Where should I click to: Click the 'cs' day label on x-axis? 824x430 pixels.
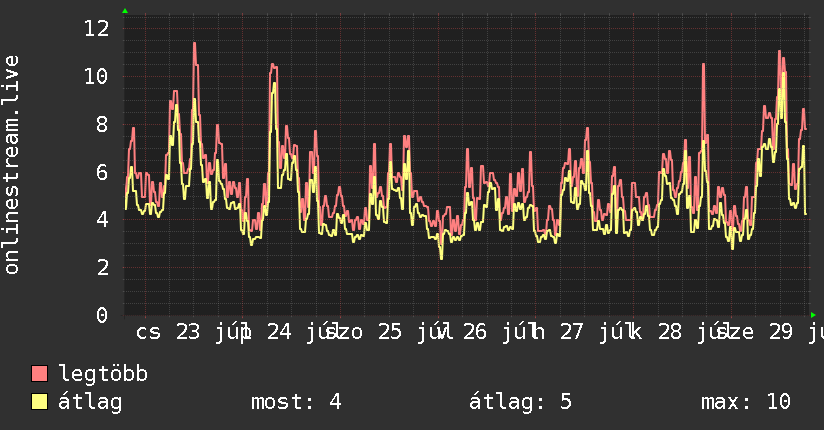coord(148,333)
